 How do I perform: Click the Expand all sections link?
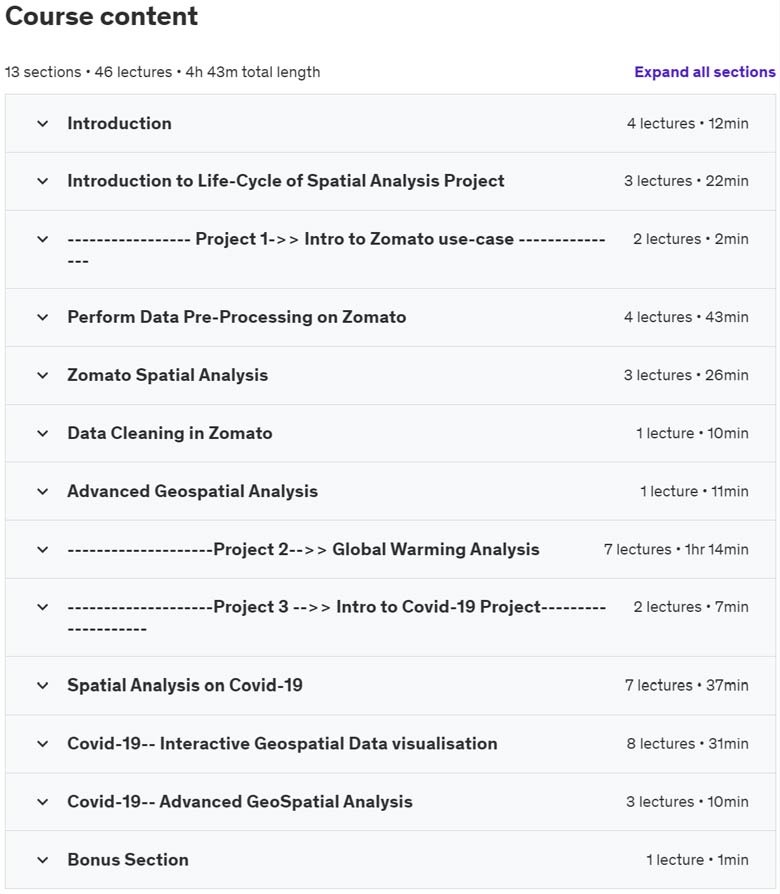tap(704, 72)
